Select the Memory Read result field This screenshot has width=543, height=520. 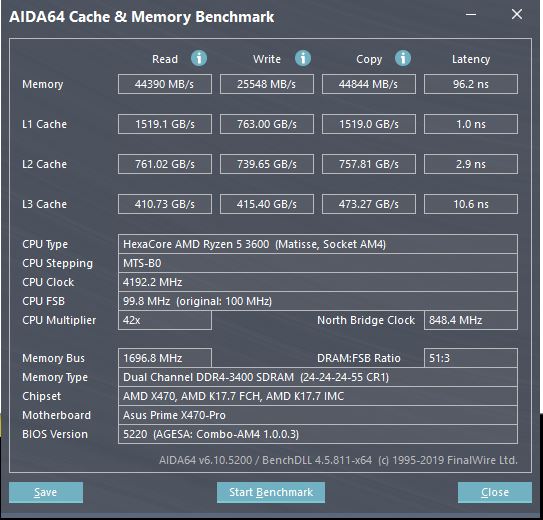(x=165, y=84)
